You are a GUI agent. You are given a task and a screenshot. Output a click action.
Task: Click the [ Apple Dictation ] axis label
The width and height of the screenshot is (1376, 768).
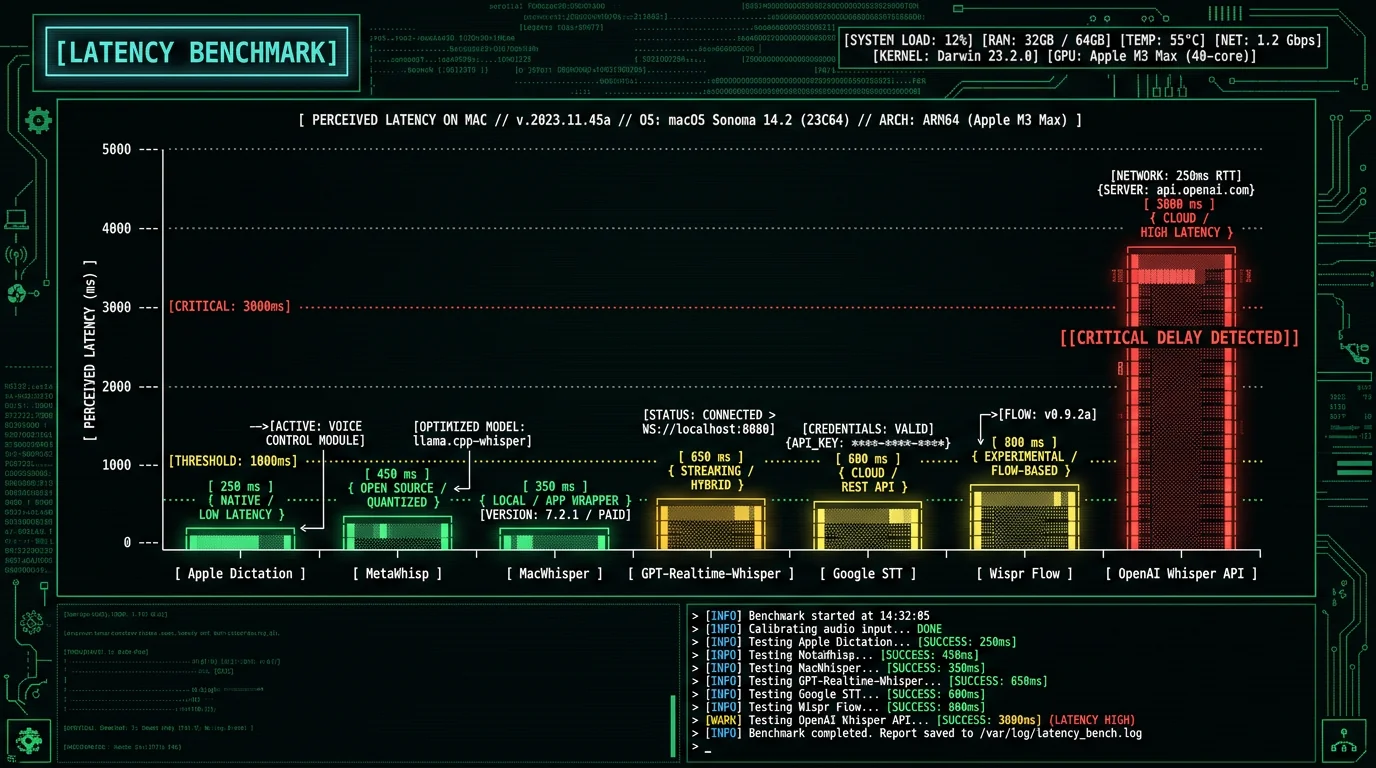(240, 573)
